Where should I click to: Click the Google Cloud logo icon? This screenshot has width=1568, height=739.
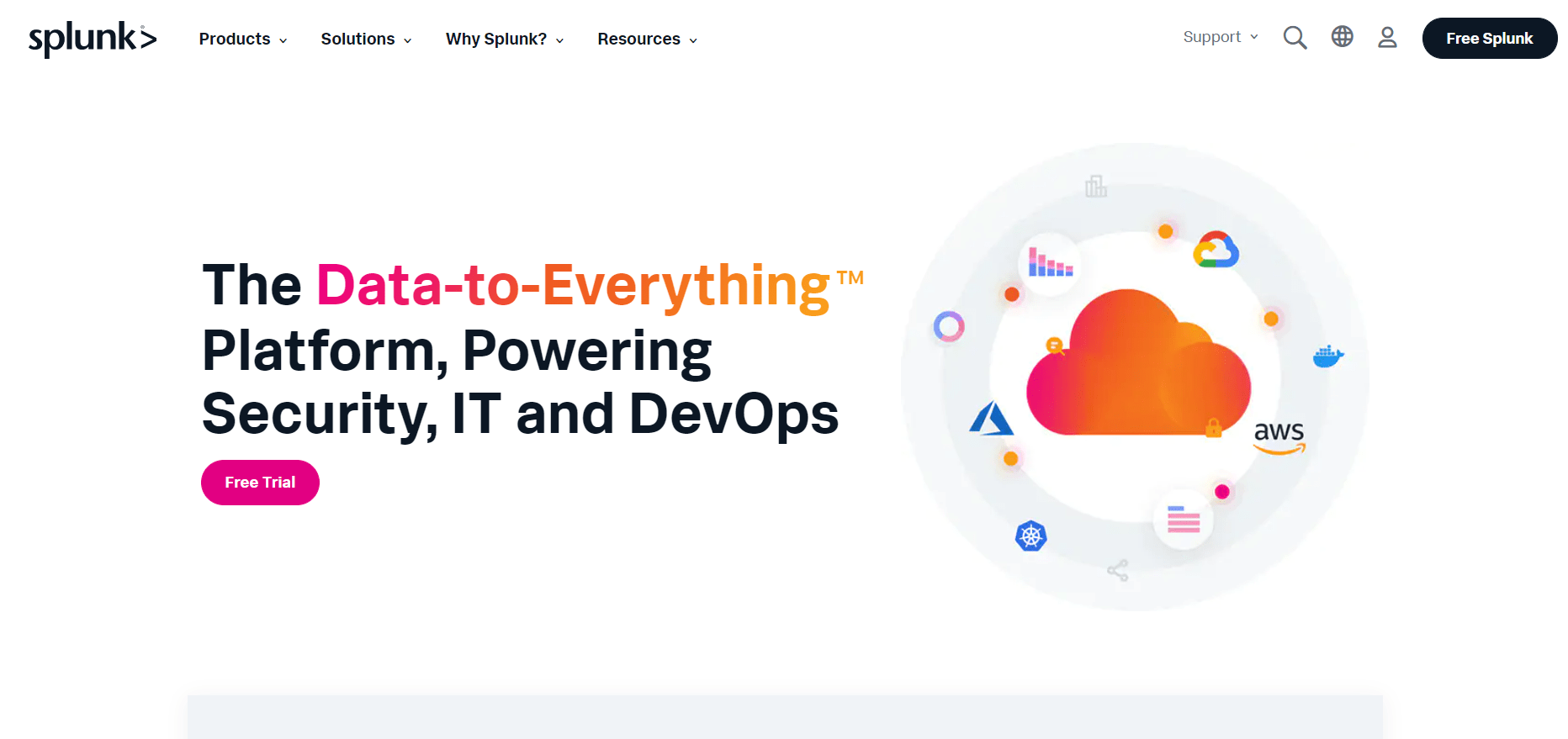point(1216,250)
